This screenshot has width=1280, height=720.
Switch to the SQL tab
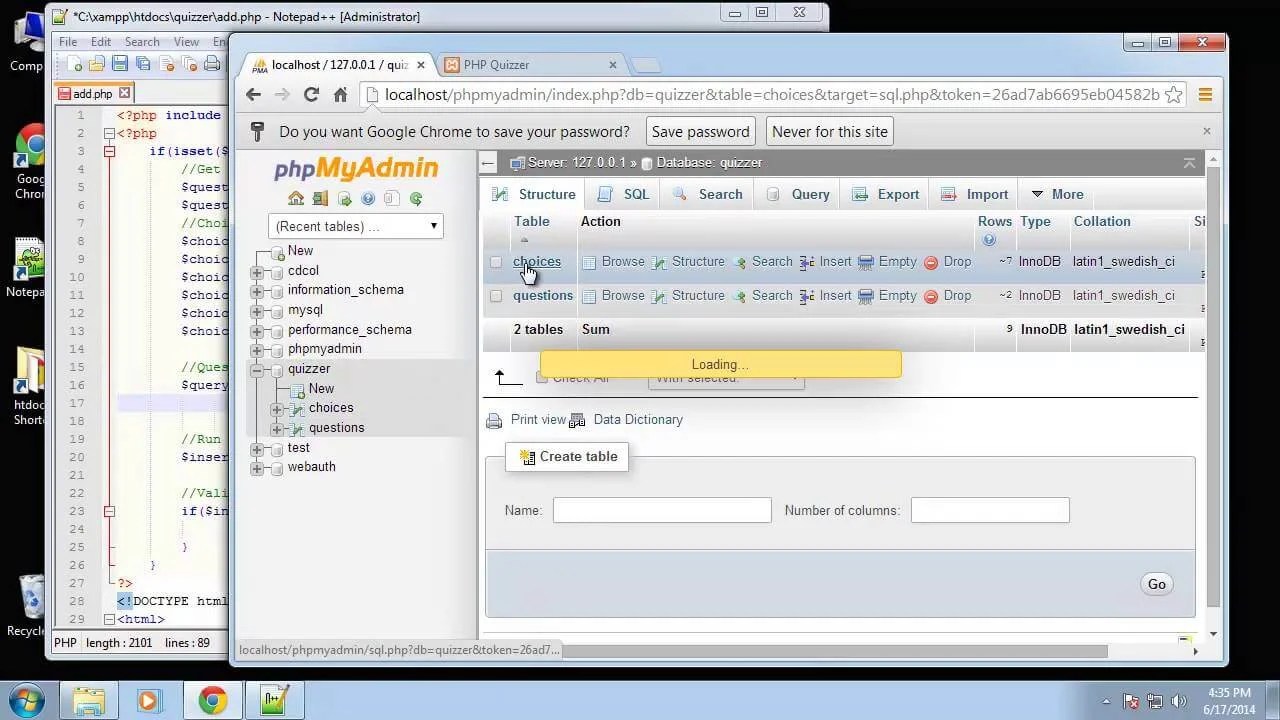click(x=623, y=194)
